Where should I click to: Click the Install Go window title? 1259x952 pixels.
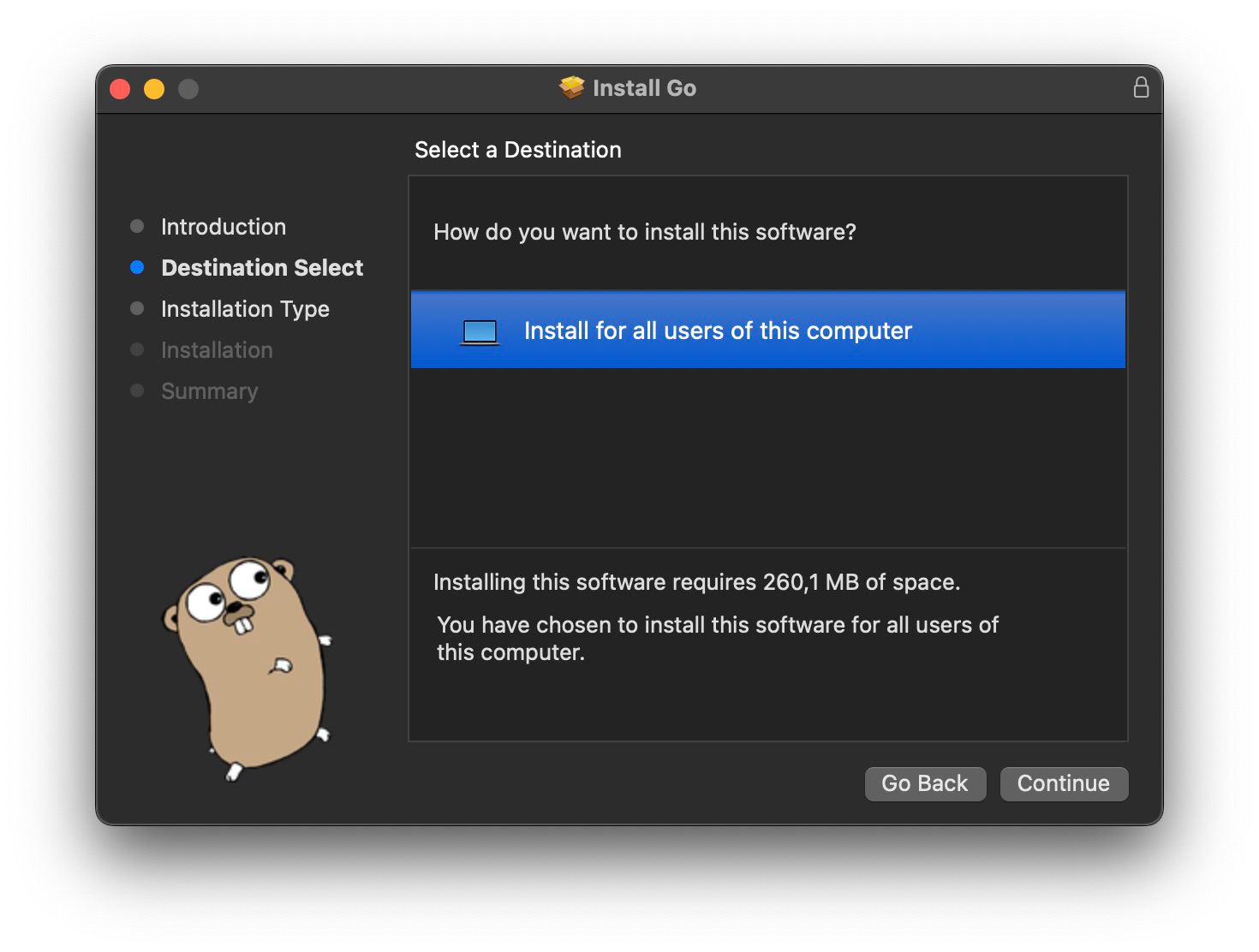coord(644,88)
